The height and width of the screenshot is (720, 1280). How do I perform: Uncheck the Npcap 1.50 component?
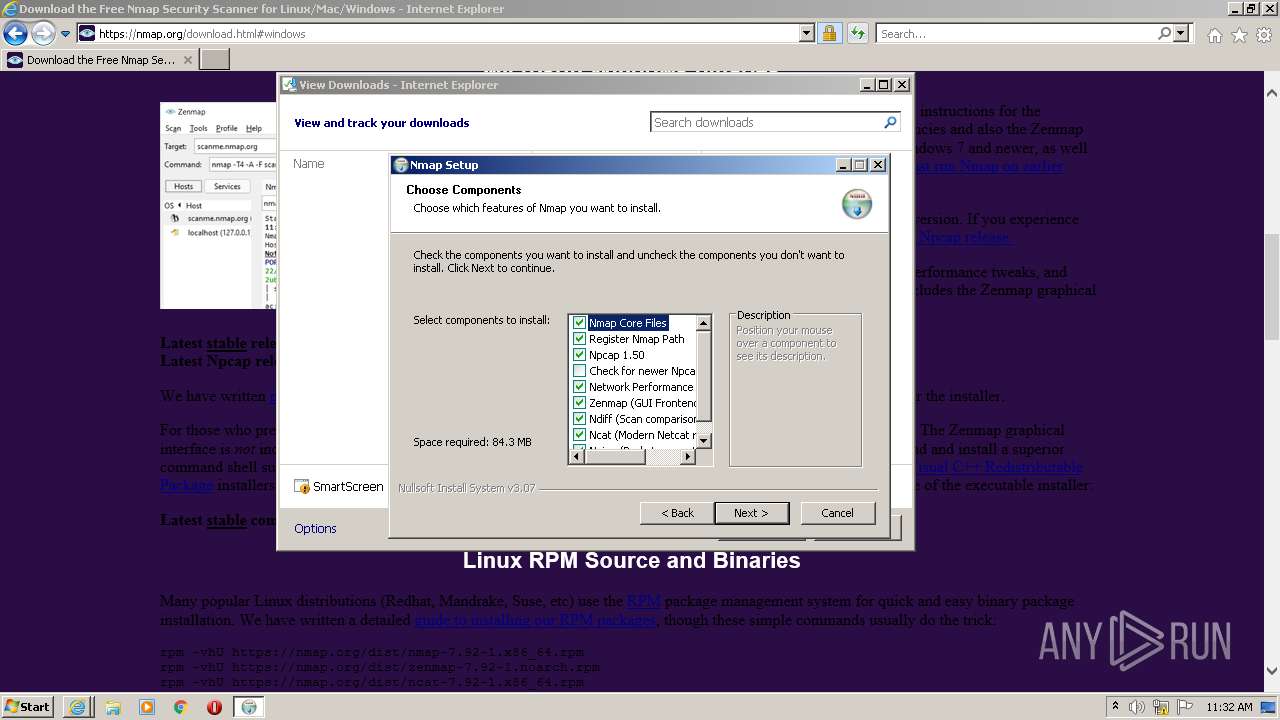coord(579,355)
